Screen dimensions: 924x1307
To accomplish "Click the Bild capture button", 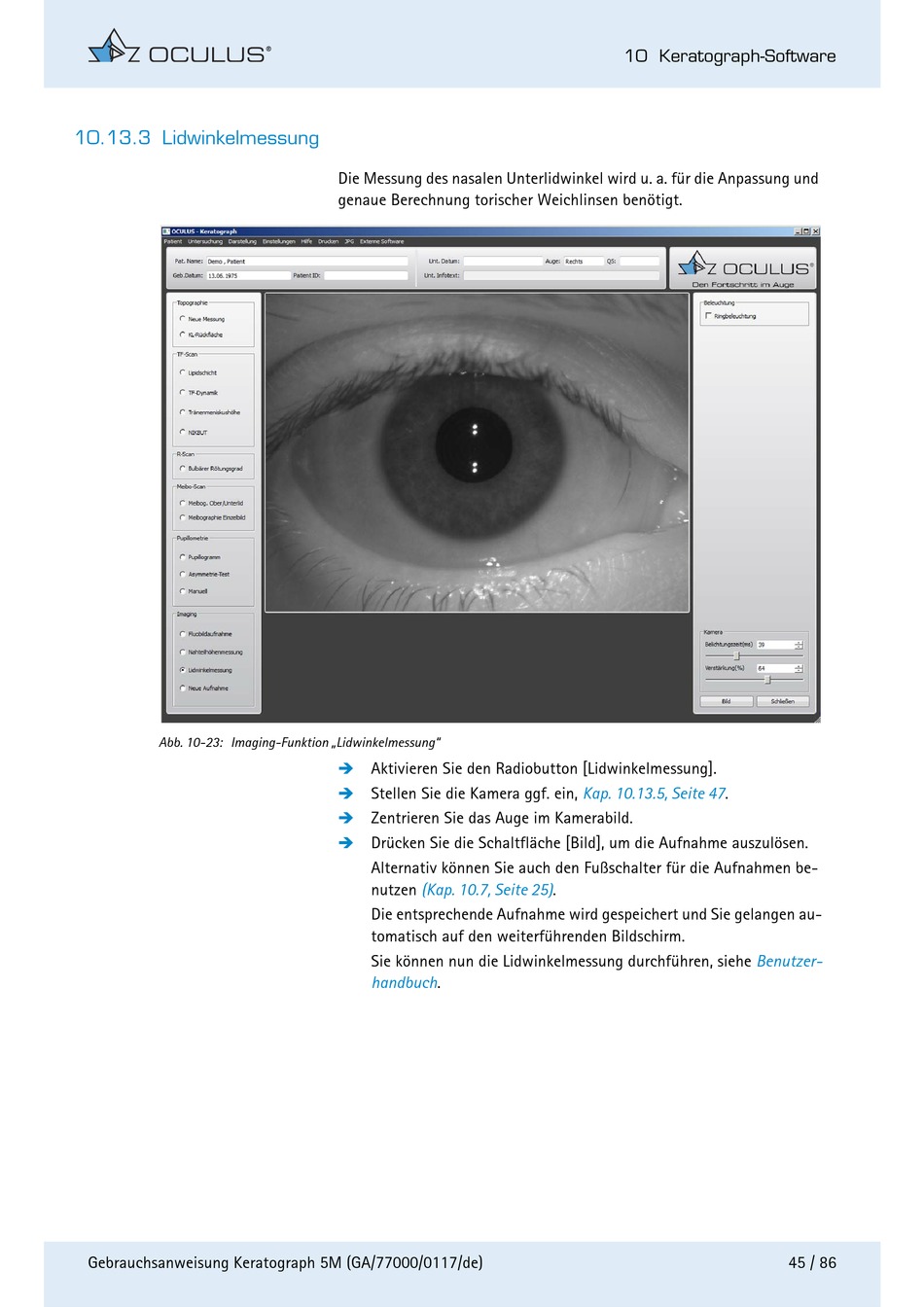I will (x=726, y=701).
